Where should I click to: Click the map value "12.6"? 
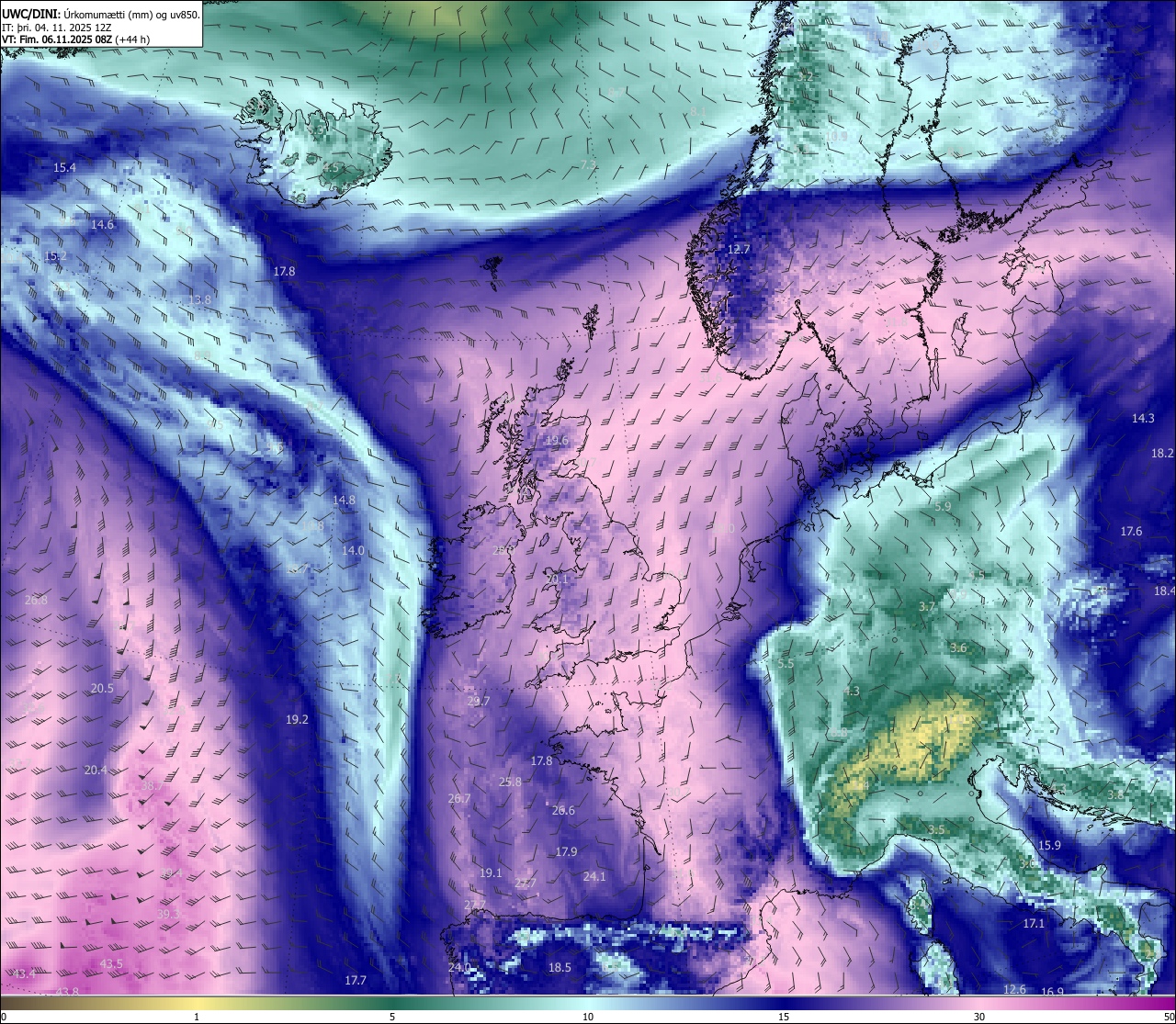1014,990
